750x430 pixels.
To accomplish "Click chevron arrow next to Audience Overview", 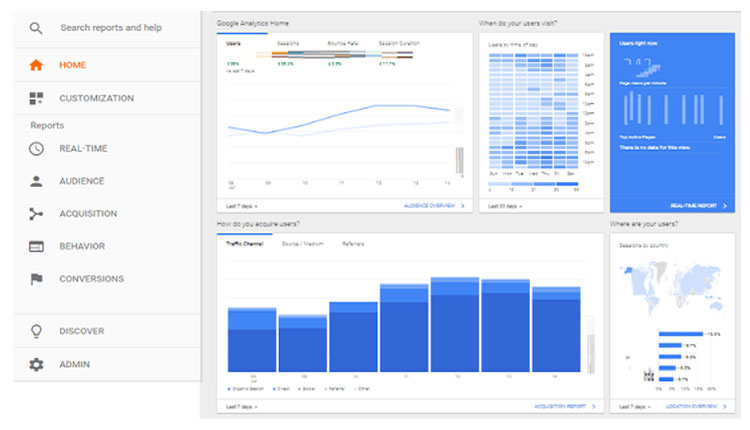I will pyautogui.click(x=463, y=206).
